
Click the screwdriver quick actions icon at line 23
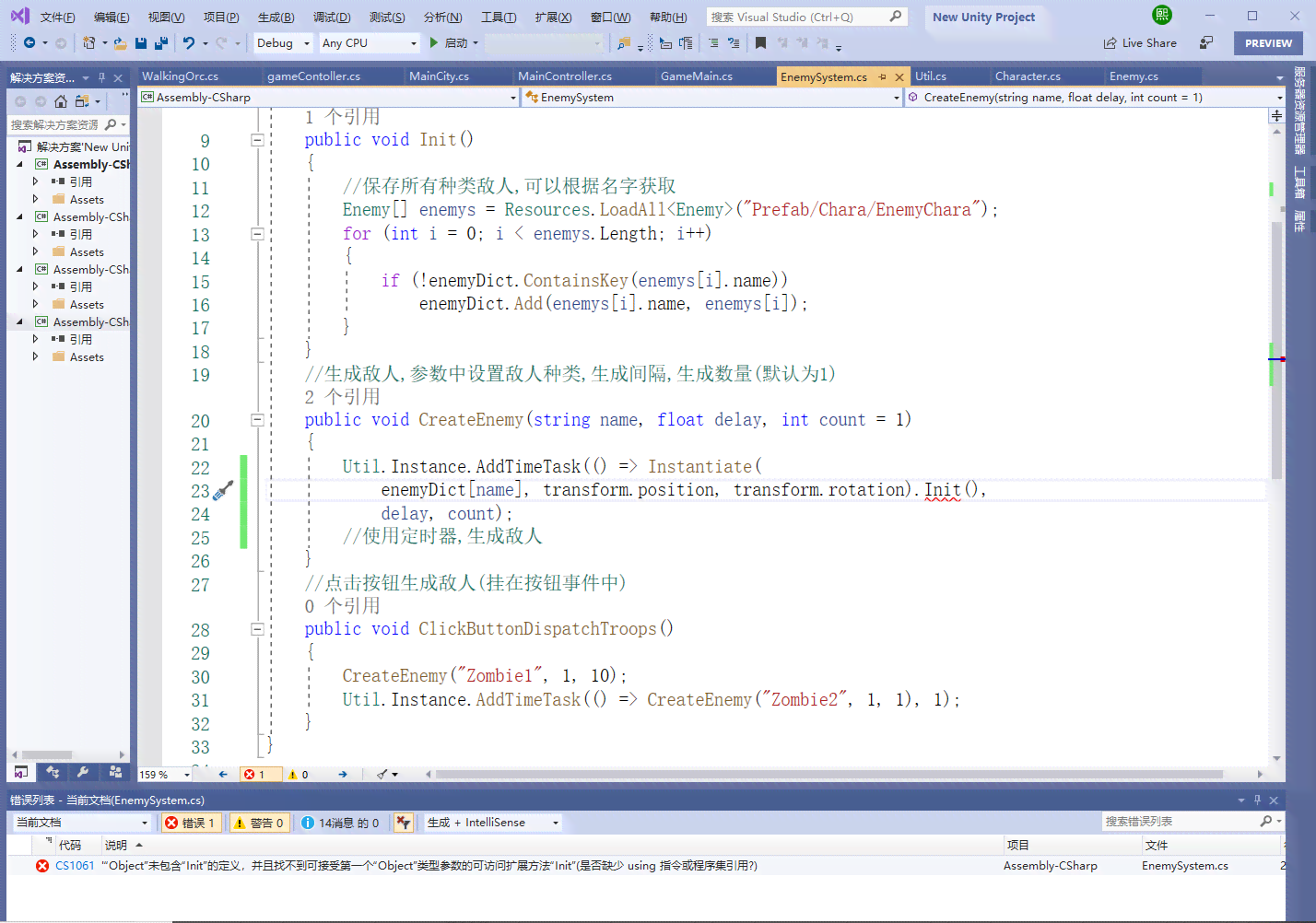coord(223,491)
